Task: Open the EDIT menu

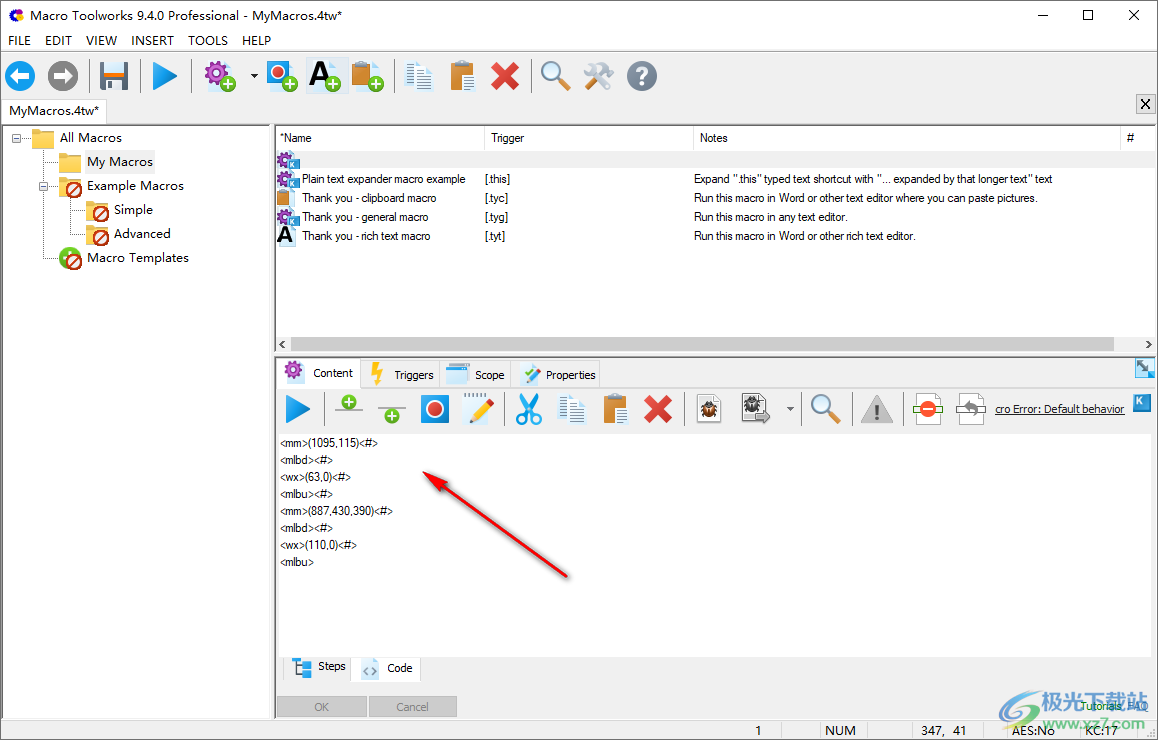Action: (x=58, y=41)
